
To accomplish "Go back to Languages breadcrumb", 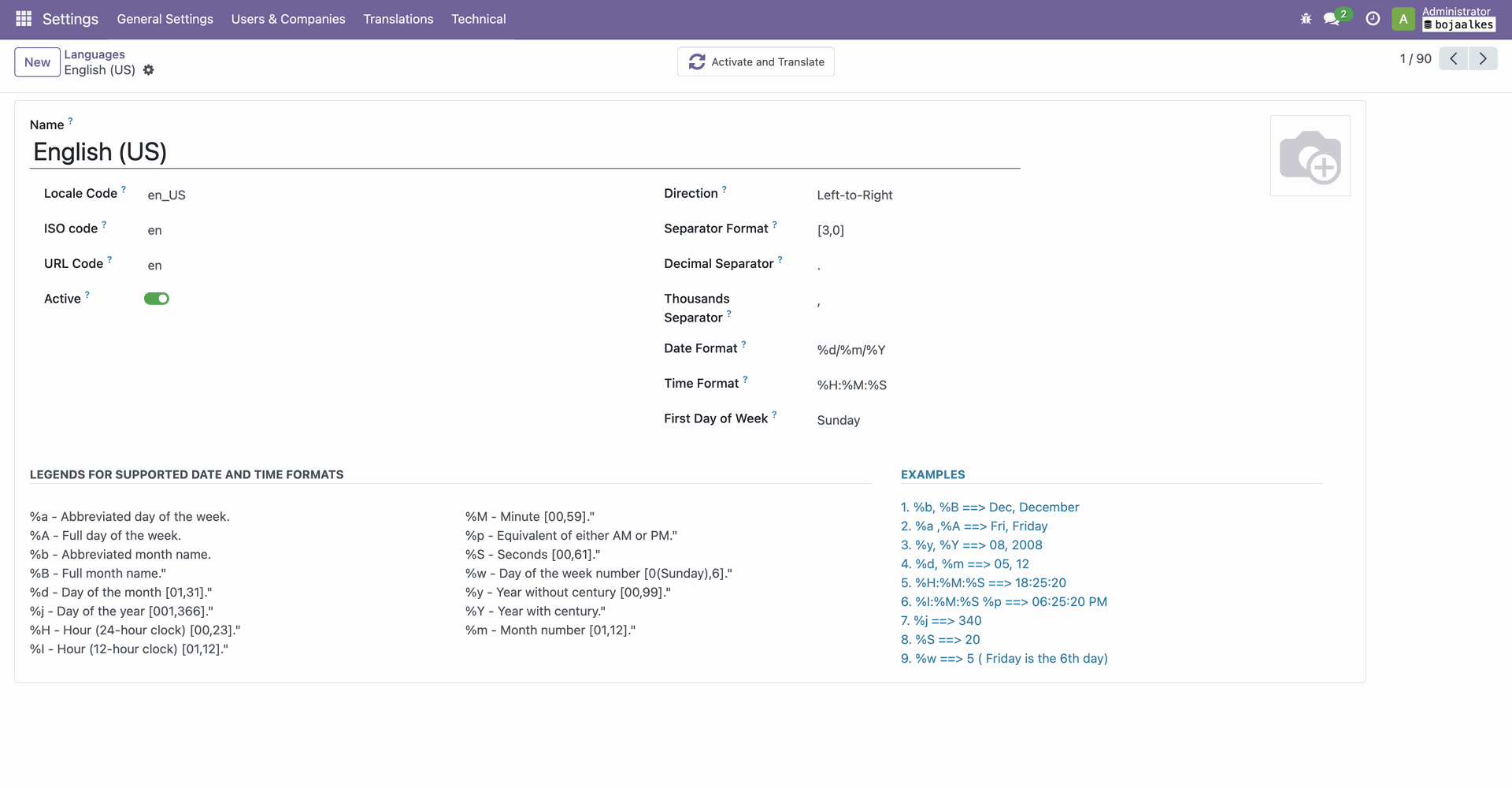I will click(x=94, y=54).
